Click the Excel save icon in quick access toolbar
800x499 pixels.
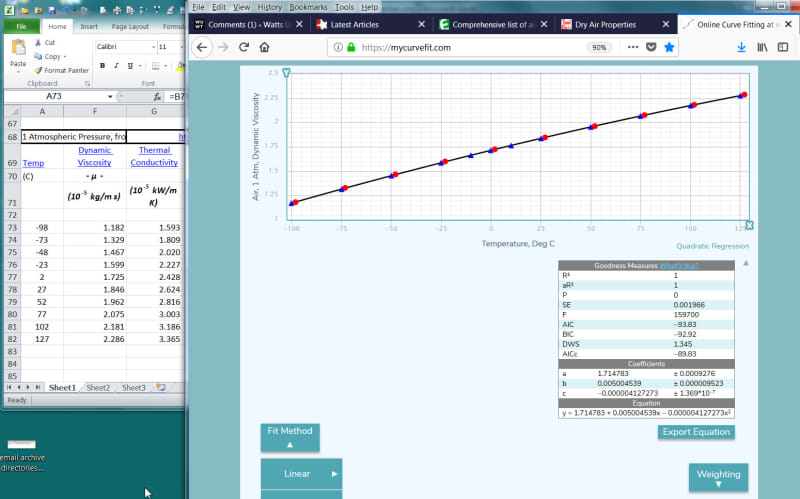point(52,10)
